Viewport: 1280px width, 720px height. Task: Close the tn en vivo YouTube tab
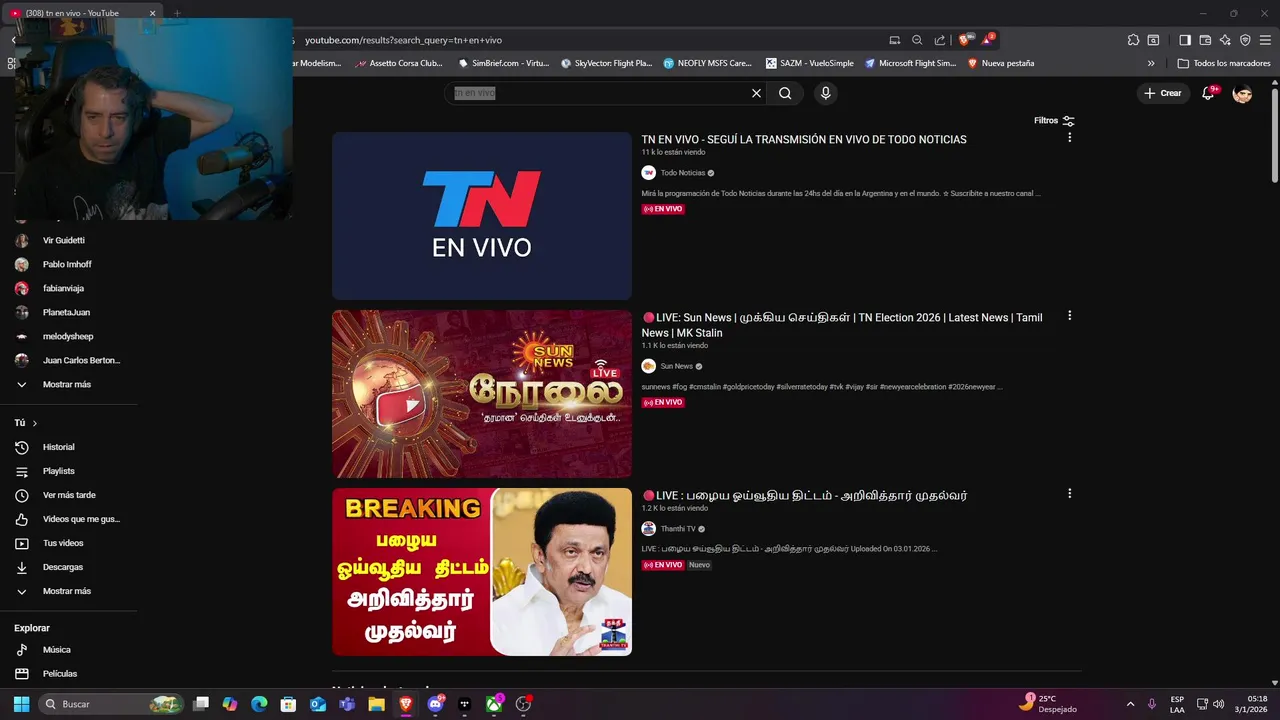pos(153,13)
